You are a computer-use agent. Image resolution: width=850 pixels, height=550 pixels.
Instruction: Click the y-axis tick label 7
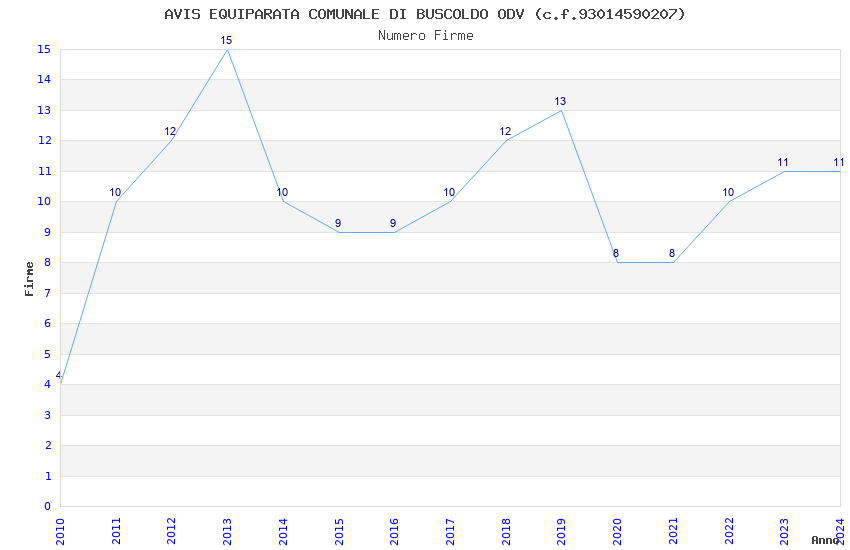tap(48, 293)
